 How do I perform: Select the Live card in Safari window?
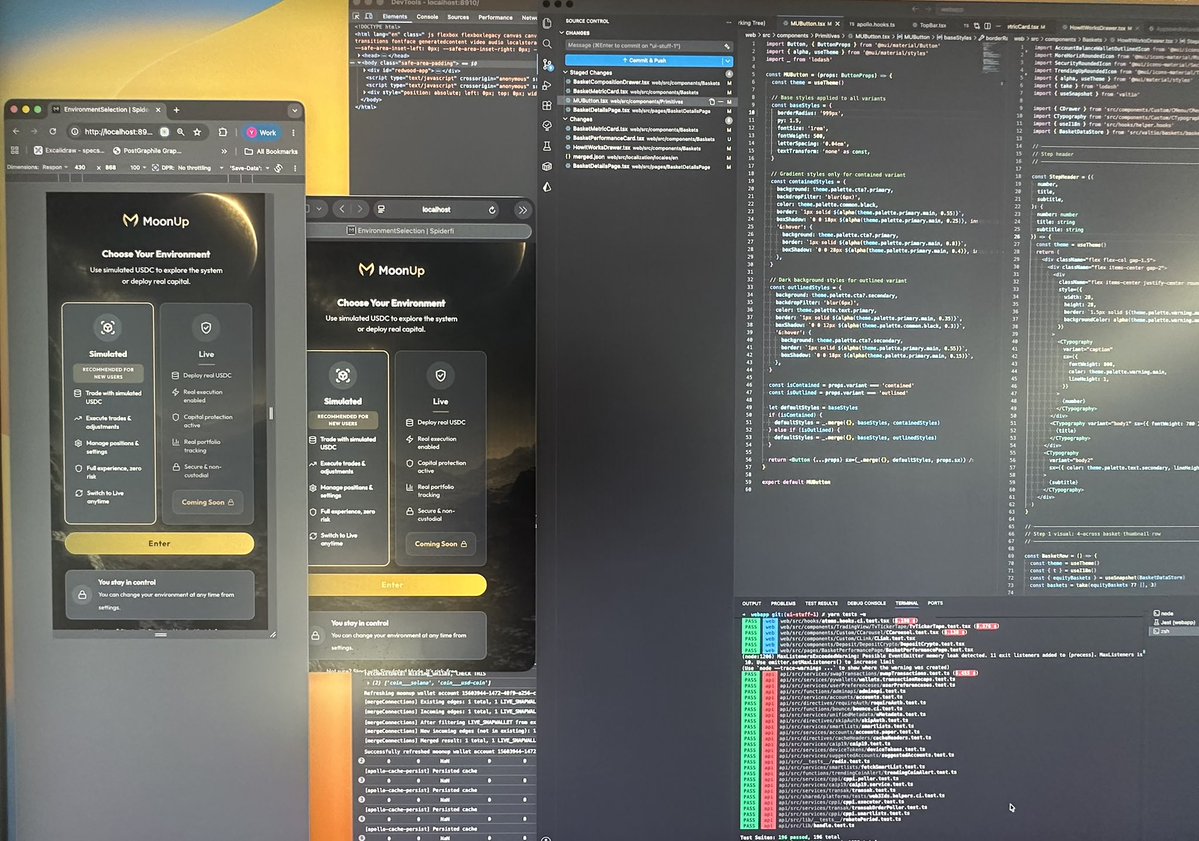pos(440,457)
